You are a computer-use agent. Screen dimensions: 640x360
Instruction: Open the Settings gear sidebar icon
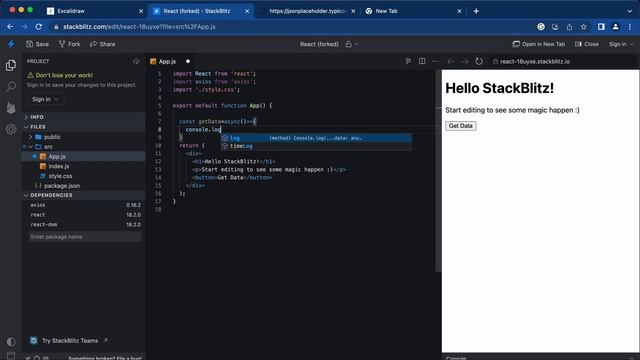[x=11, y=129]
